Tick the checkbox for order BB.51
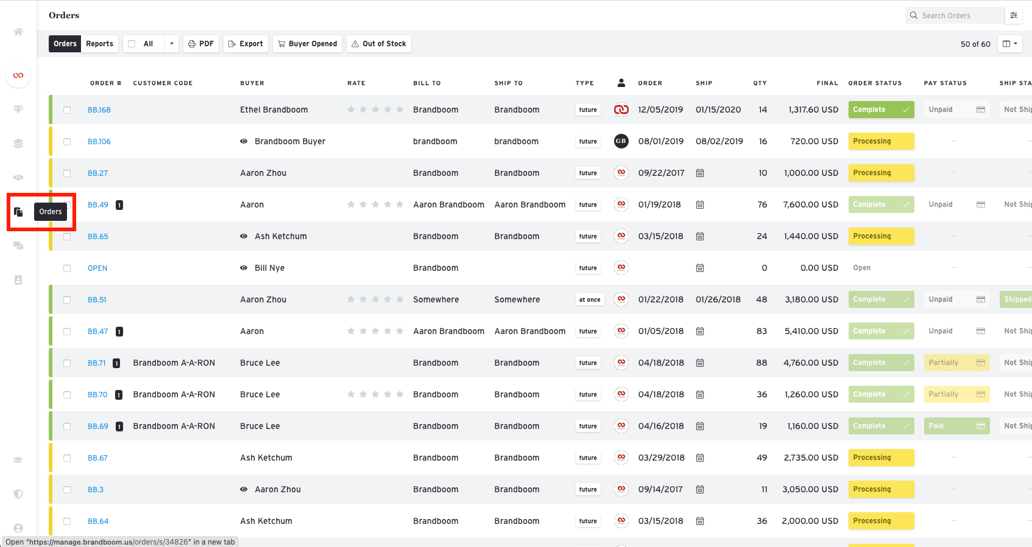Image resolution: width=1032 pixels, height=547 pixels. 67,300
